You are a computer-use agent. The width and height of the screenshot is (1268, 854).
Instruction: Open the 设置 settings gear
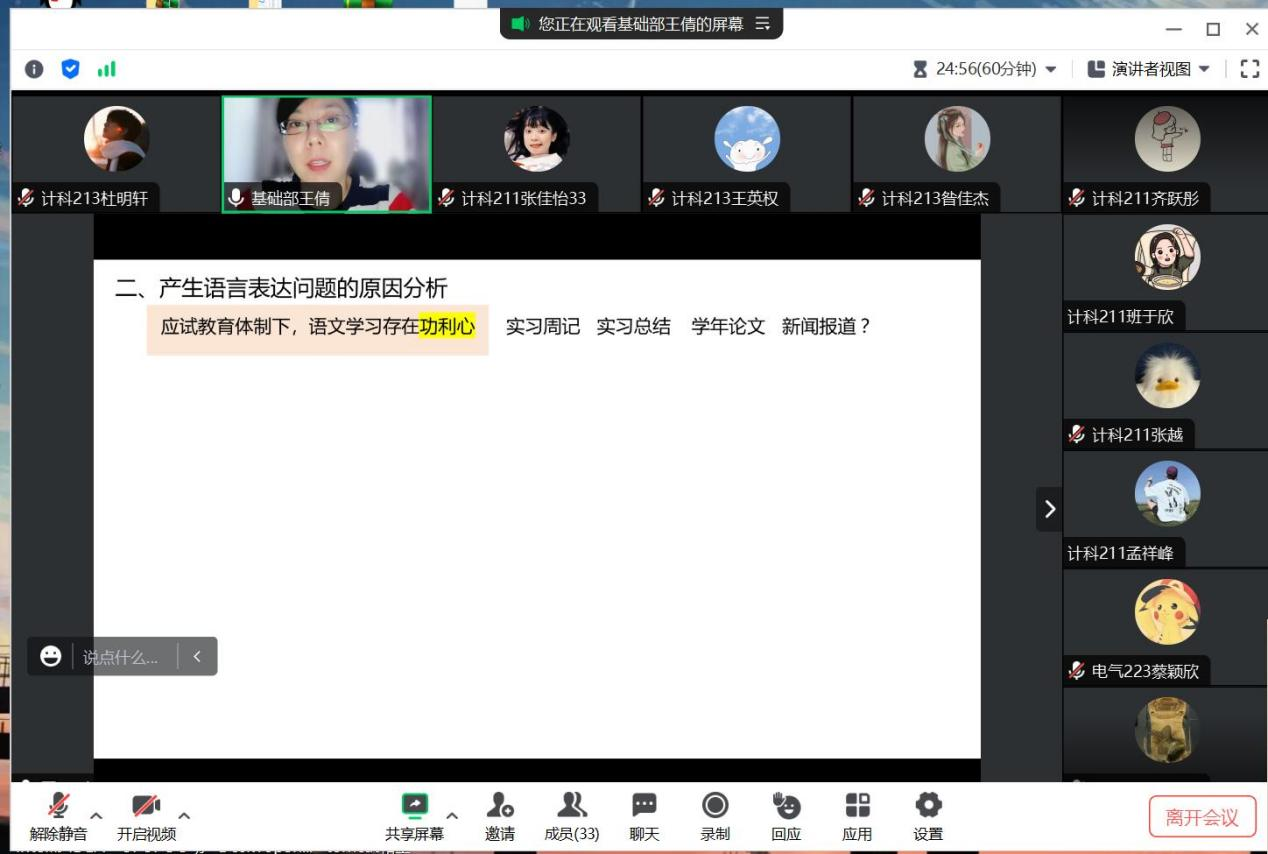(x=928, y=806)
